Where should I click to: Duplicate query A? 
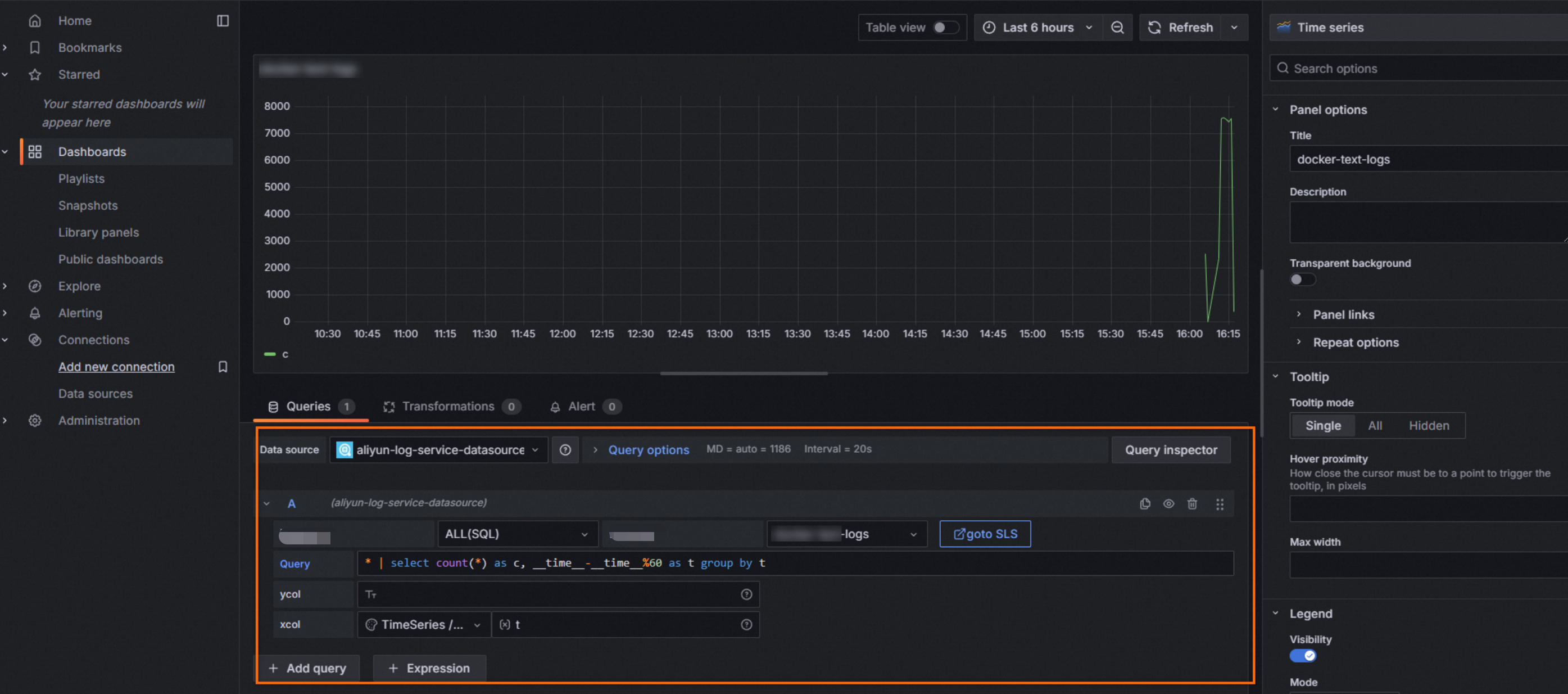tap(1145, 503)
